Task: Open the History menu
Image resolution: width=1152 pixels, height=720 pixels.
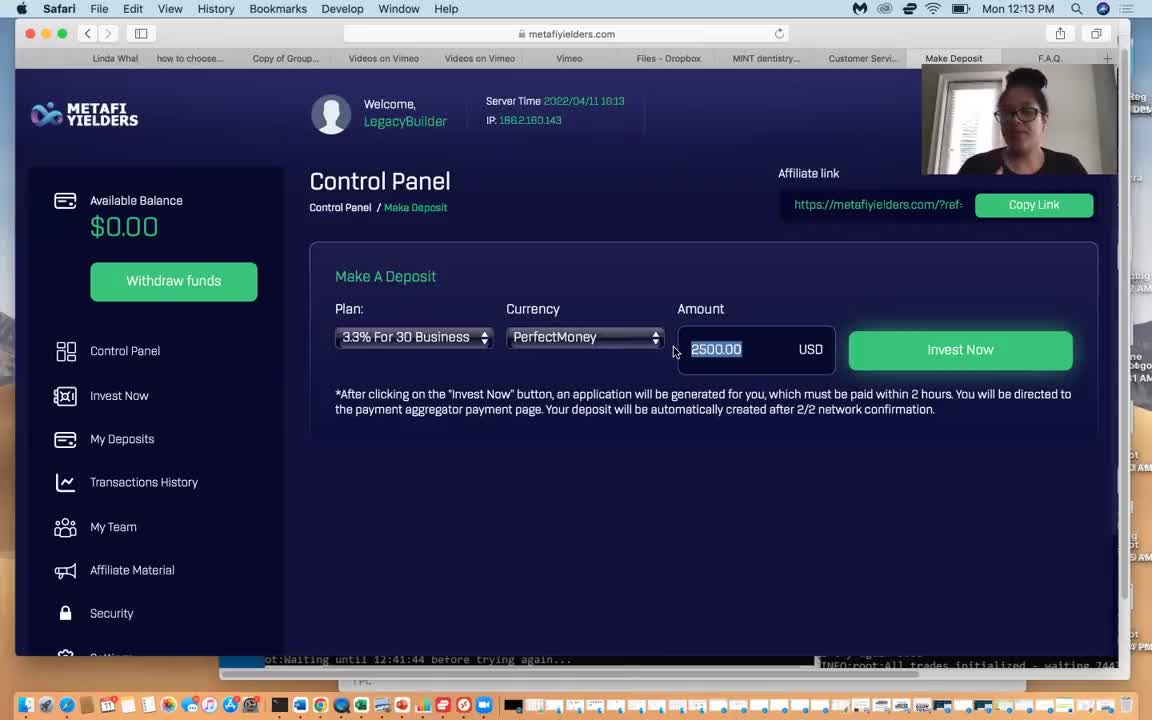Action: click(x=216, y=9)
